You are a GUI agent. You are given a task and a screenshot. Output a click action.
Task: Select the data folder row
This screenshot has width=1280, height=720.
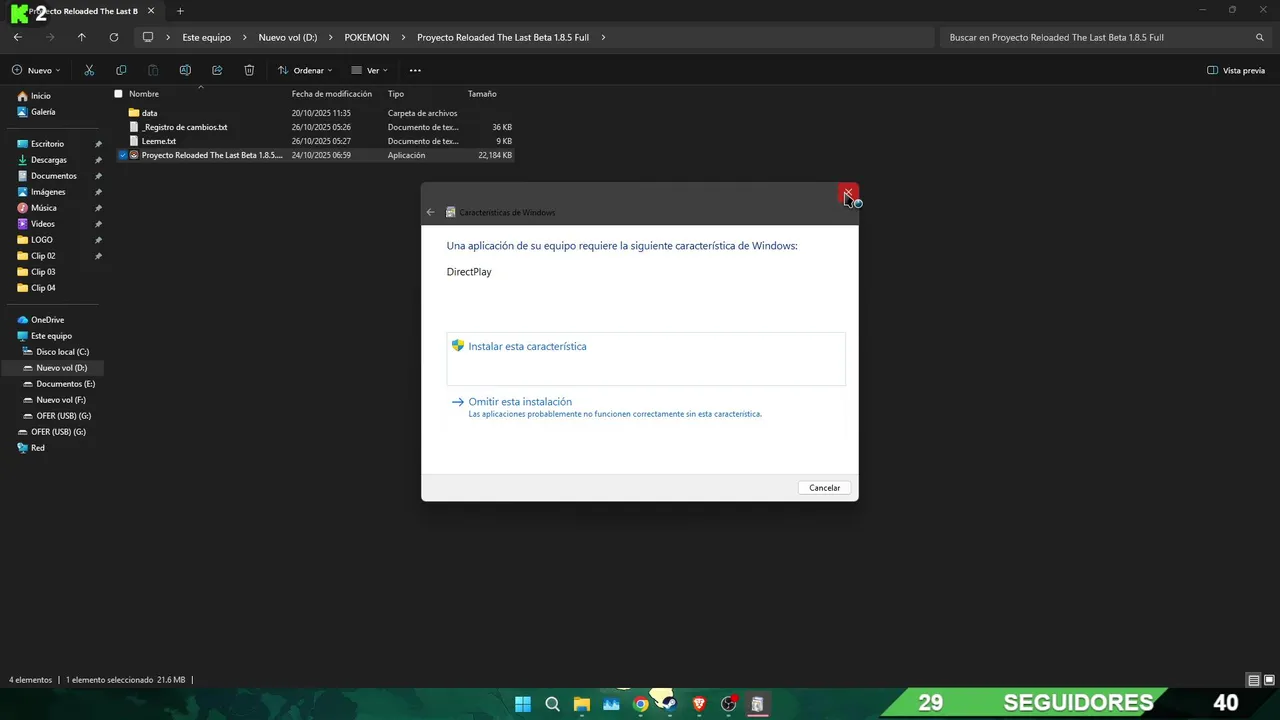(314, 113)
